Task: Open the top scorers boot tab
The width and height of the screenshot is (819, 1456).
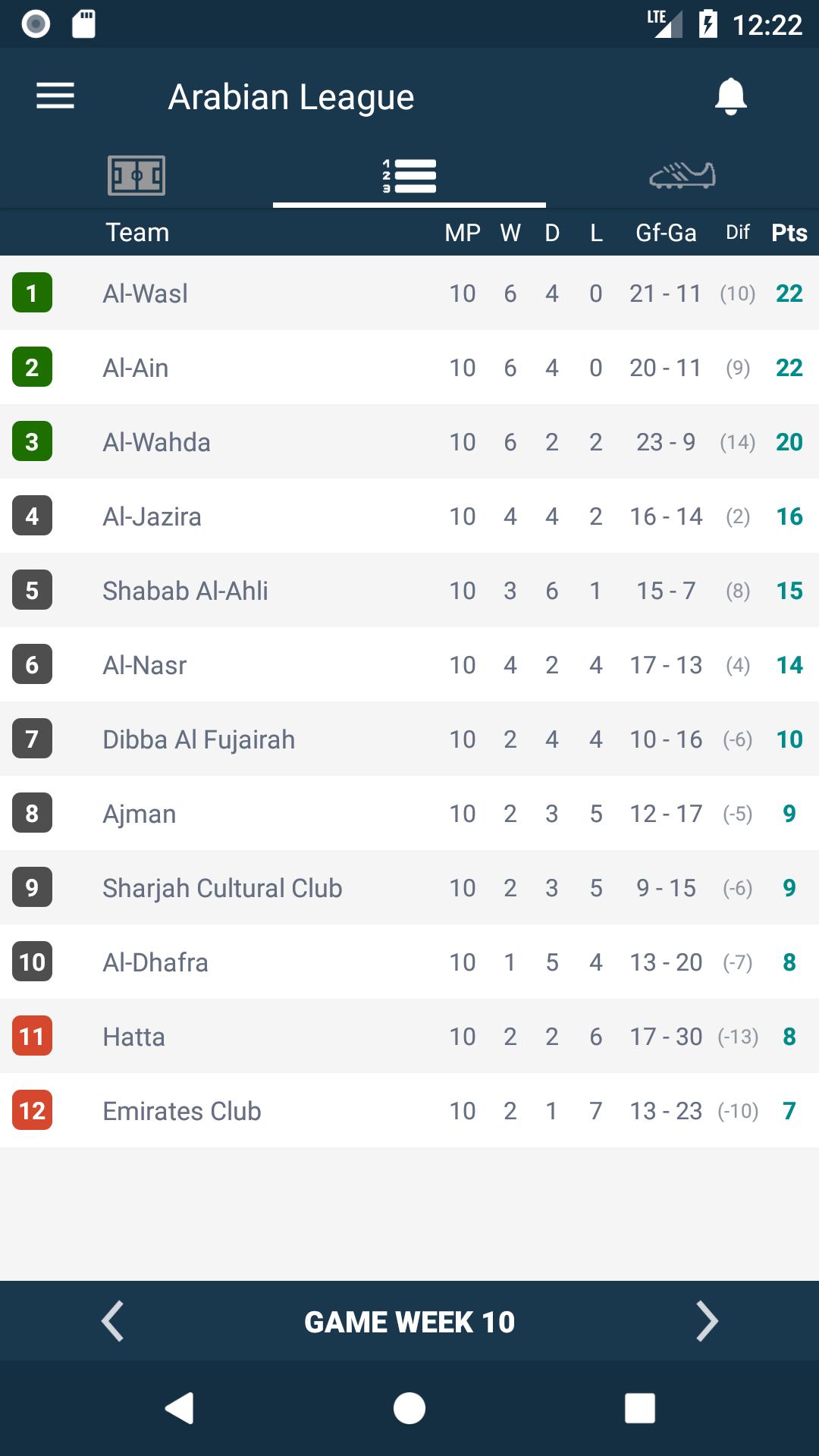Action: 682,176
